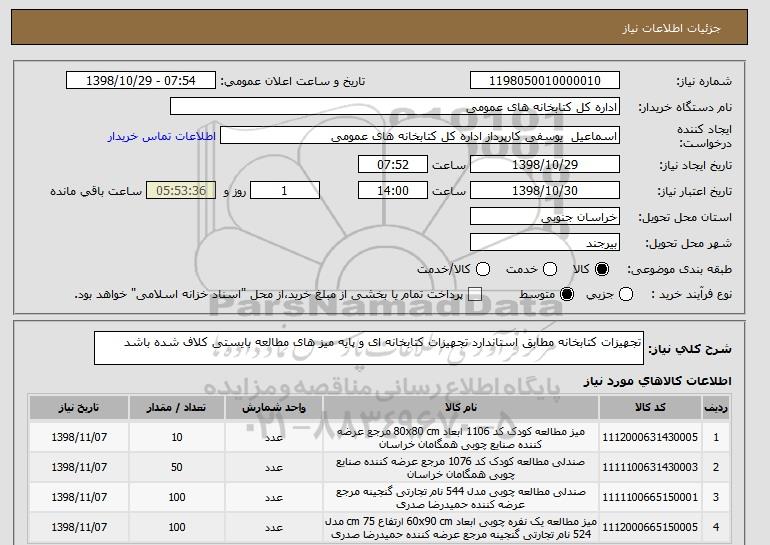Click the countdown timer 05:53:36
The height and width of the screenshot is (545, 770).
point(181,191)
